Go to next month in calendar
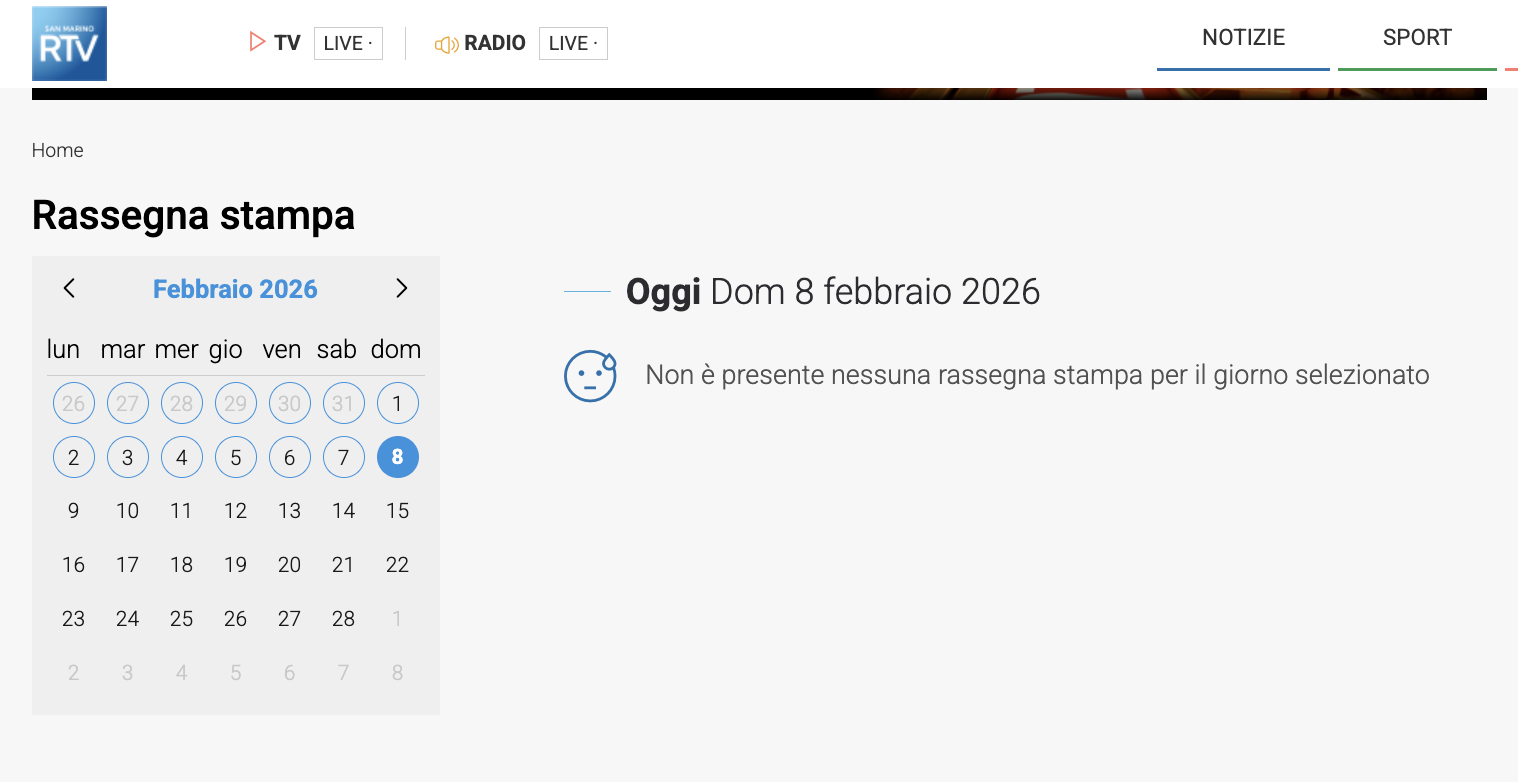The width and height of the screenshot is (1518, 782). pyautogui.click(x=401, y=288)
